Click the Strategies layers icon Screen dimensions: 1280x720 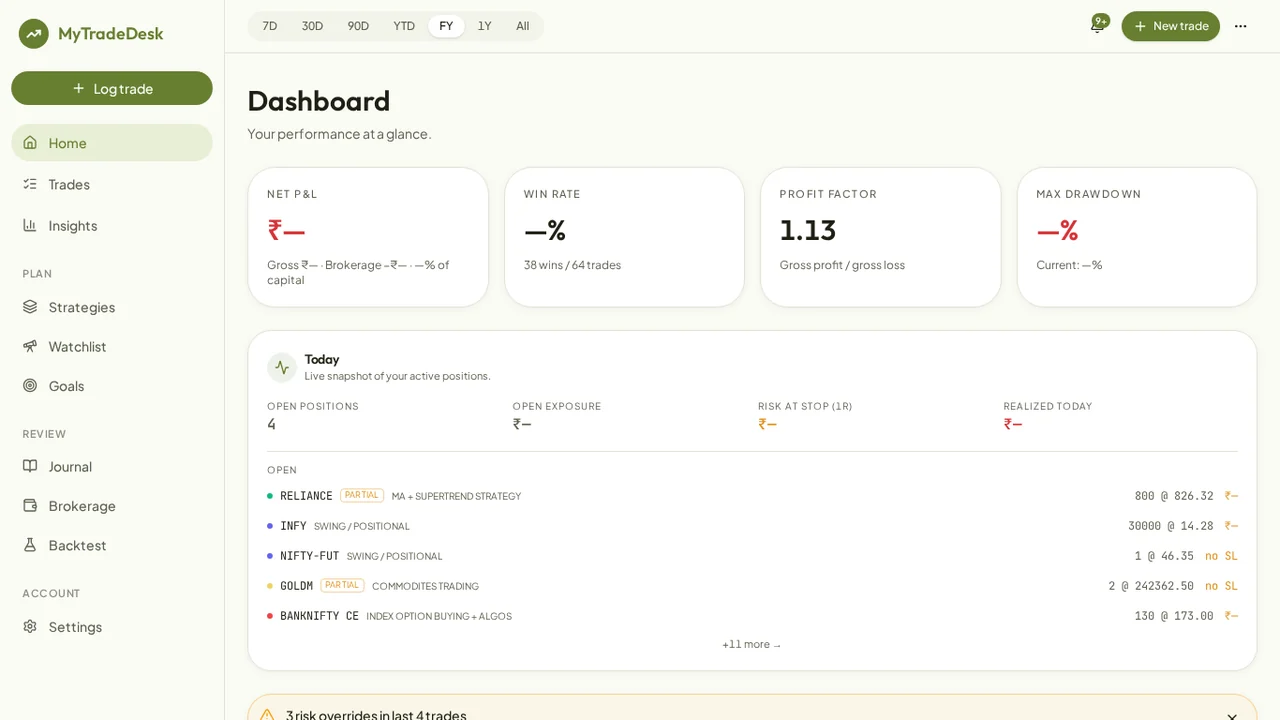[30, 307]
